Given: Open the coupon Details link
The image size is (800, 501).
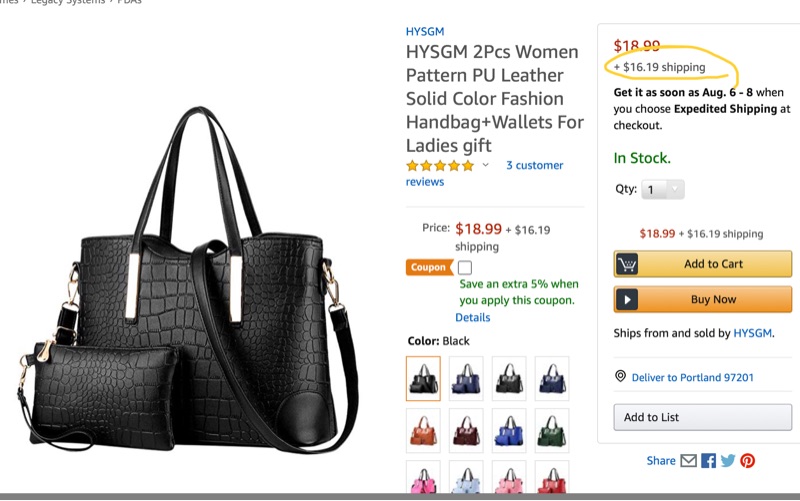Looking at the screenshot, I should (x=473, y=317).
